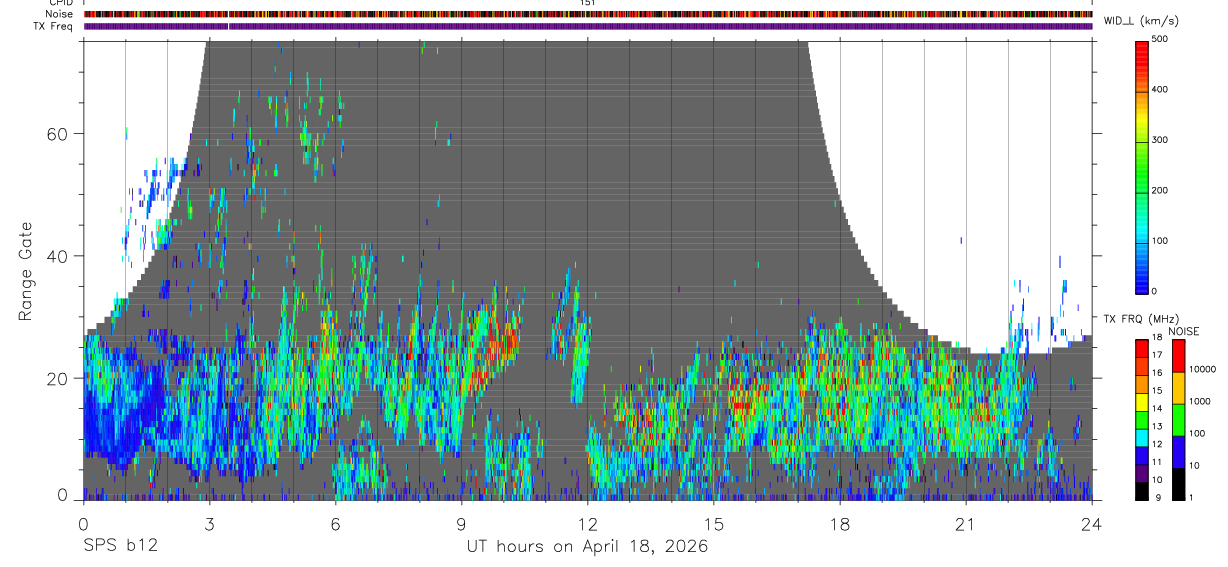The image size is (1228, 567).
Task: Click the black bottom segment of NOISE scale
Action: click(x=1178, y=485)
